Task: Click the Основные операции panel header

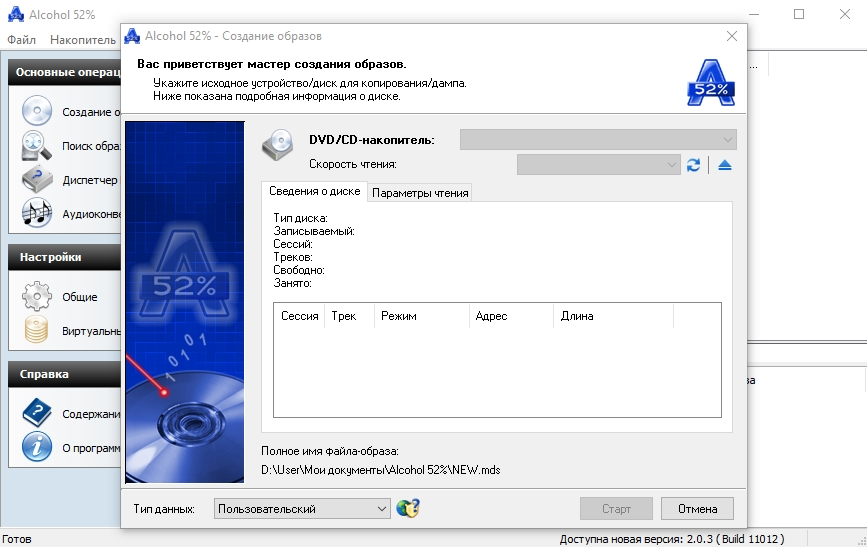Action: pos(65,72)
